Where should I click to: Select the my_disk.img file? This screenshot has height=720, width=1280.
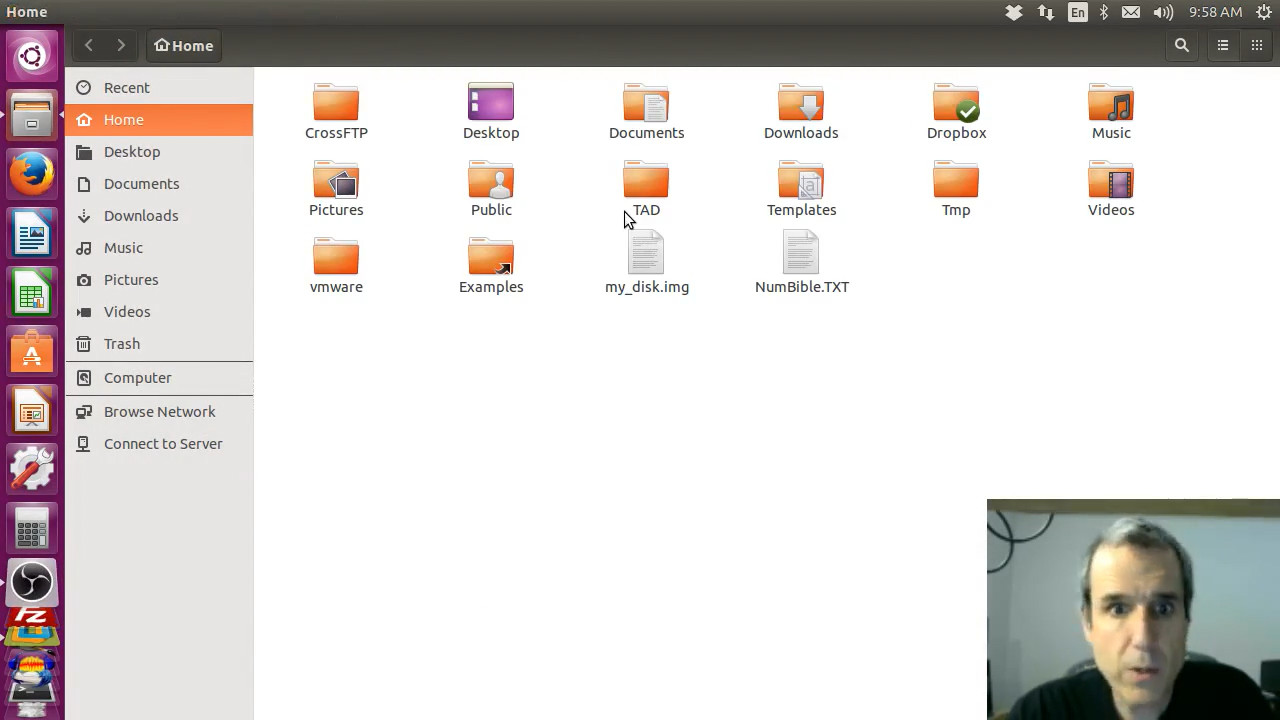point(646,263)
